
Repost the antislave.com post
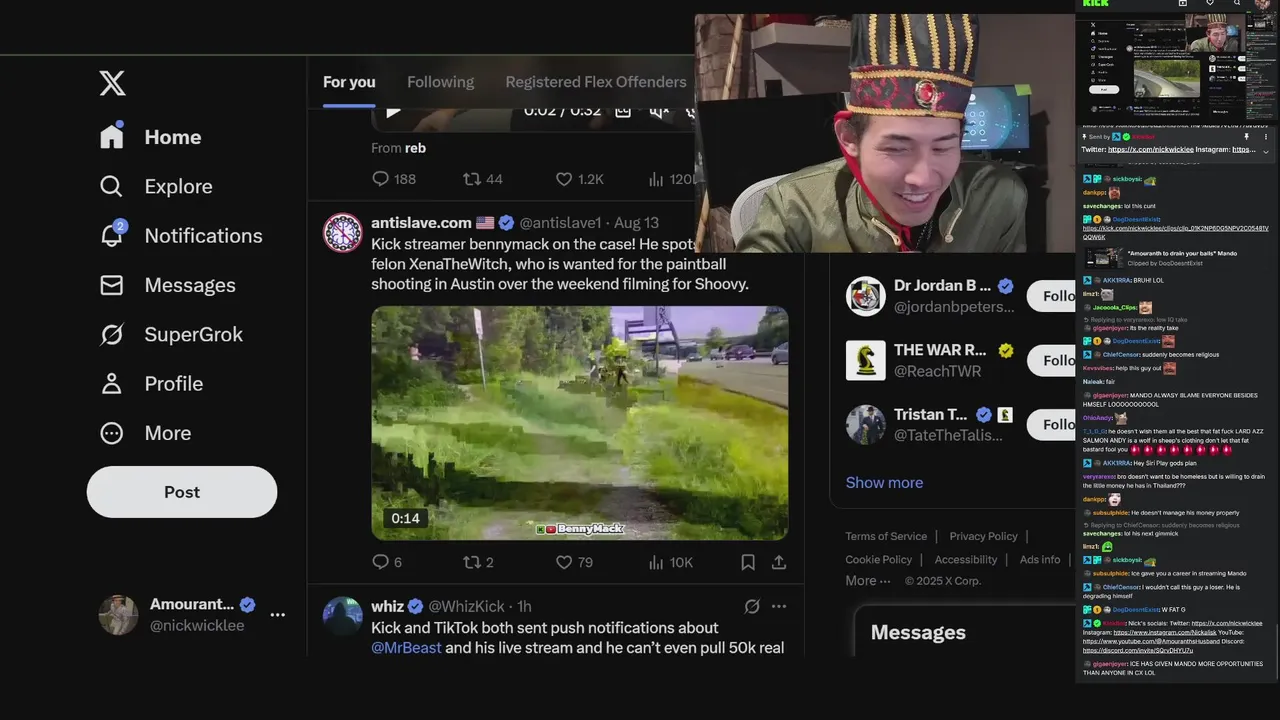pyautogui.click(x=470, y=562)
